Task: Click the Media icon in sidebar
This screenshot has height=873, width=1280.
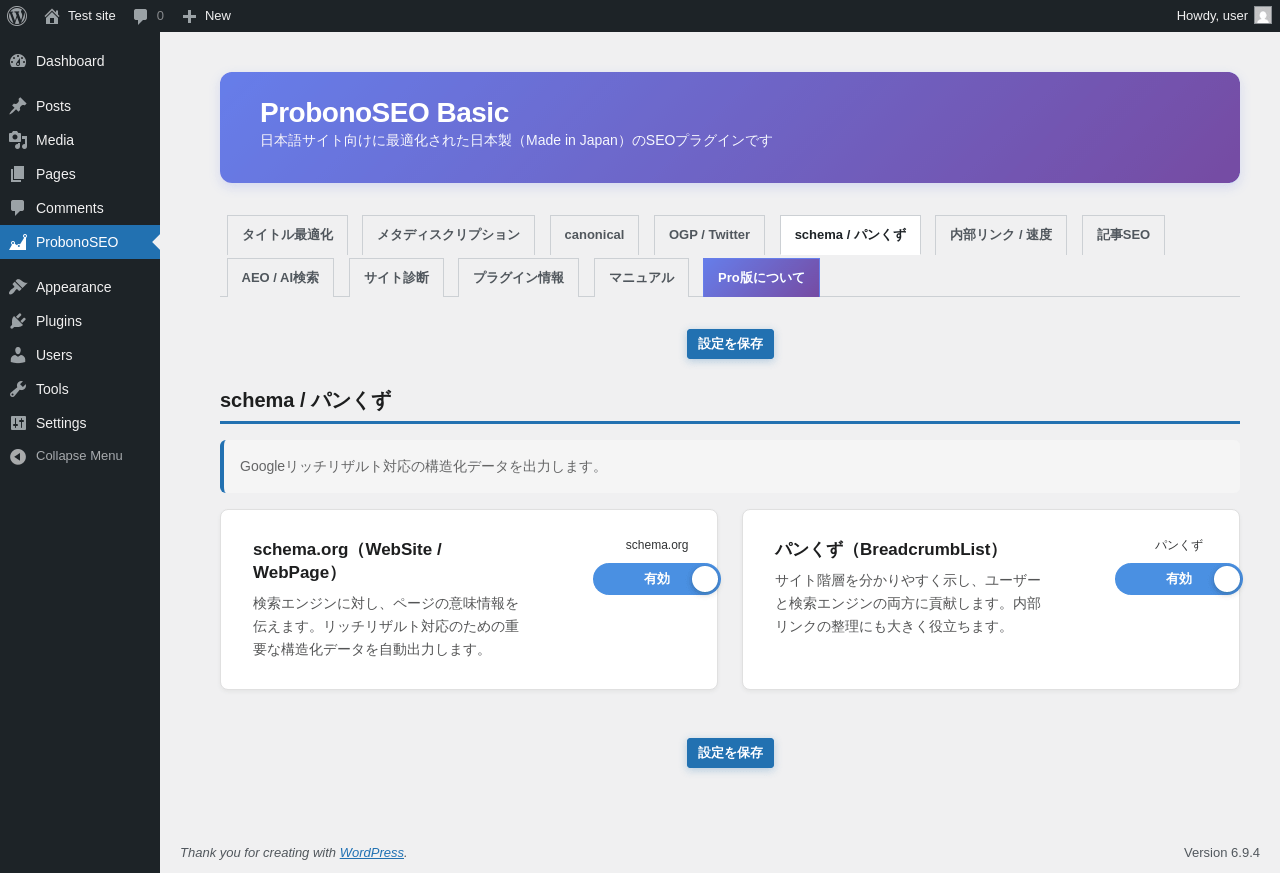Action: (18, 140)
